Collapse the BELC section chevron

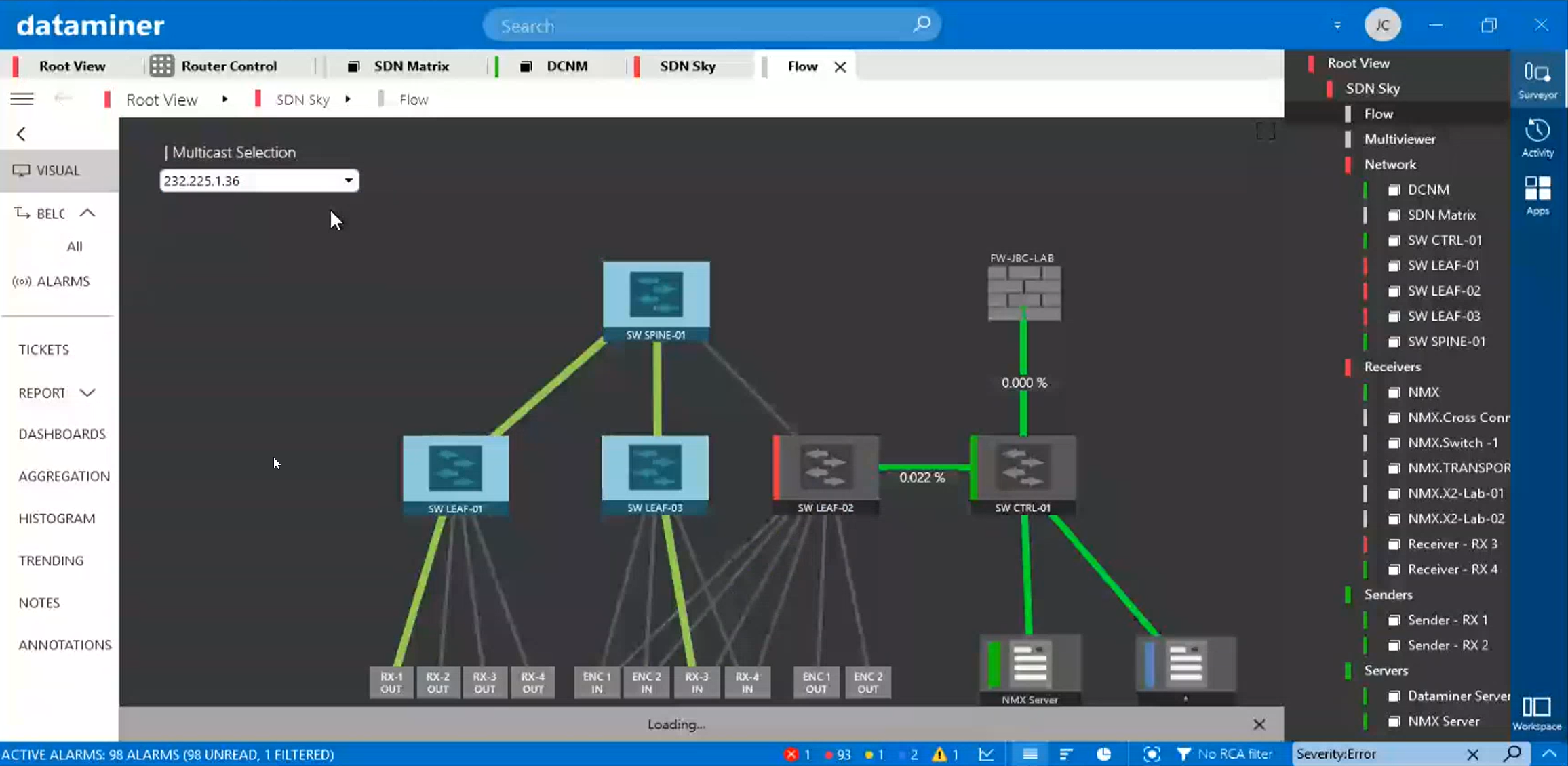pos(87,213)
